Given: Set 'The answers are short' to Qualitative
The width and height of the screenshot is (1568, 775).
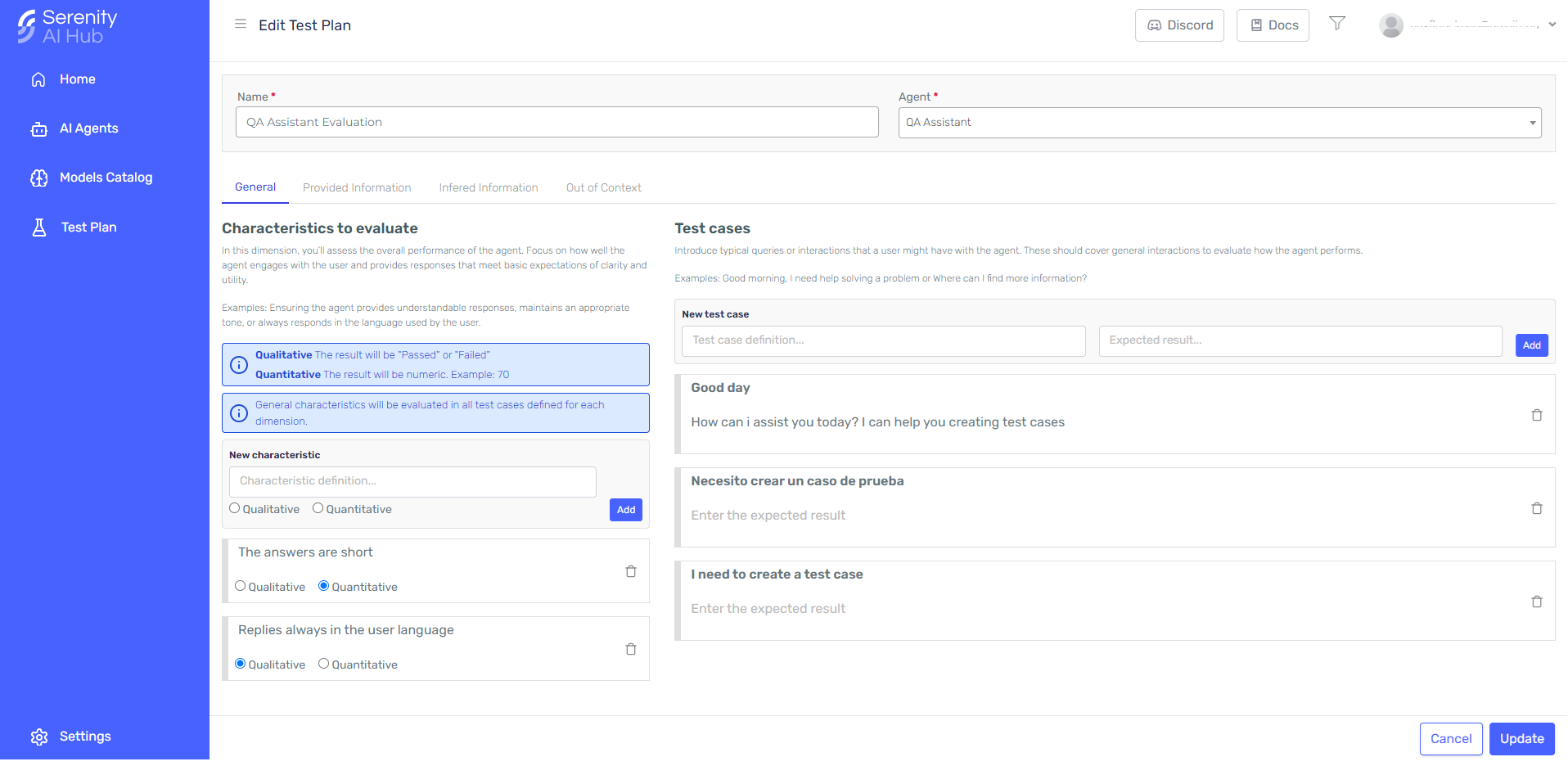Looking at the screenshot, I should click(241, 586).
